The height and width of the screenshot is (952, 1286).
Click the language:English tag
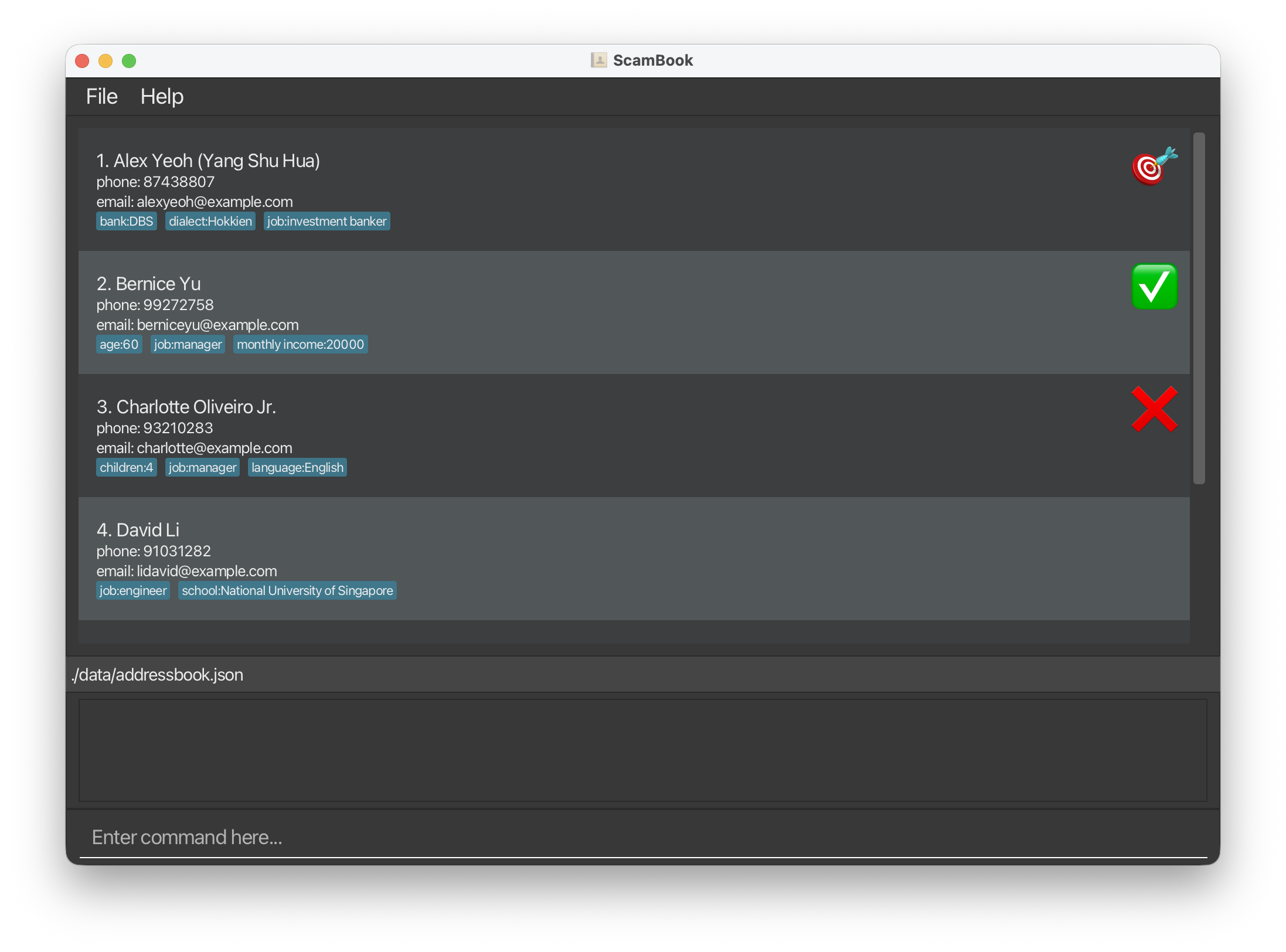tap(297, 468)
